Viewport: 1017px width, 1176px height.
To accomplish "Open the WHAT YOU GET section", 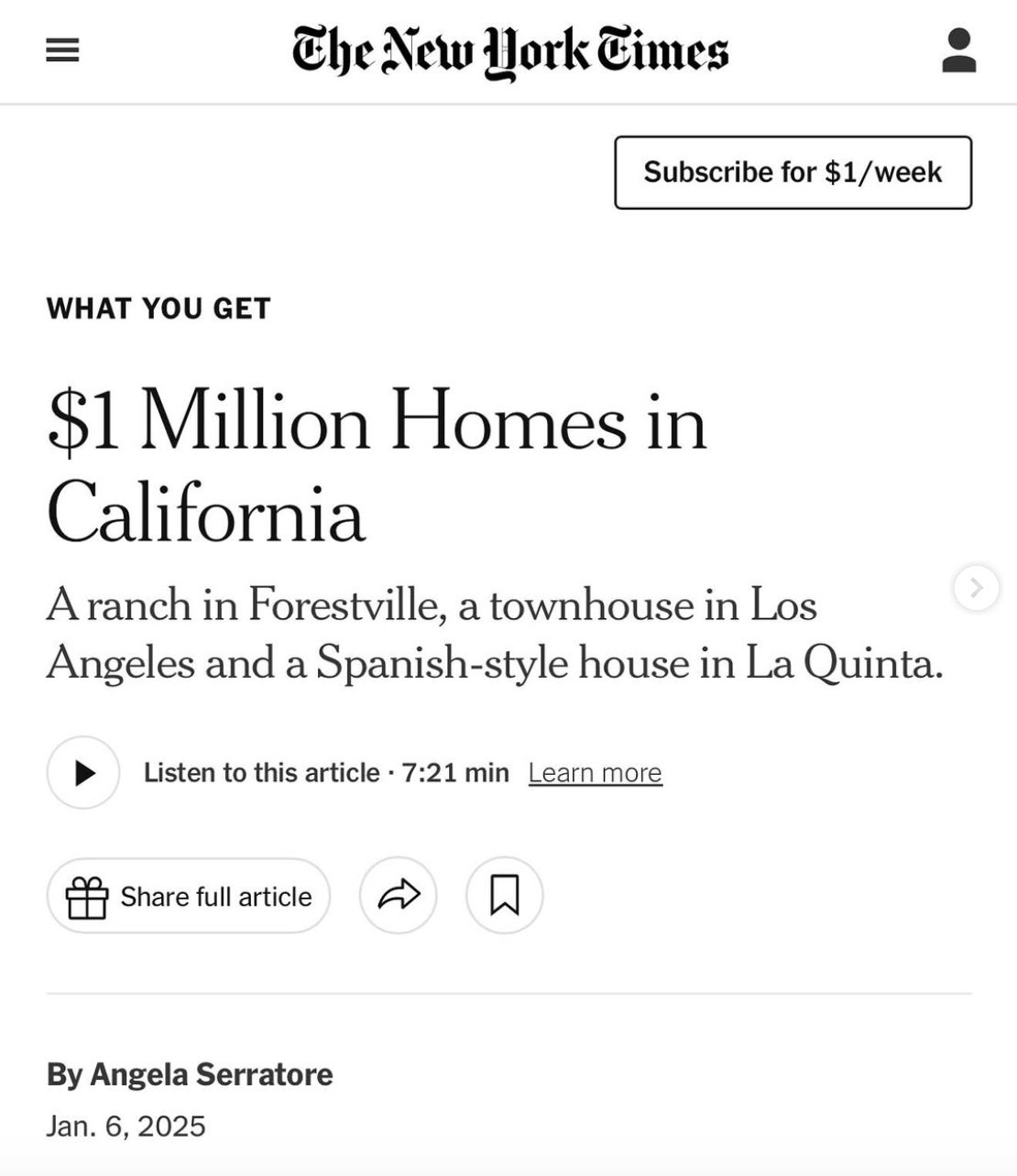I will [159, 309].
